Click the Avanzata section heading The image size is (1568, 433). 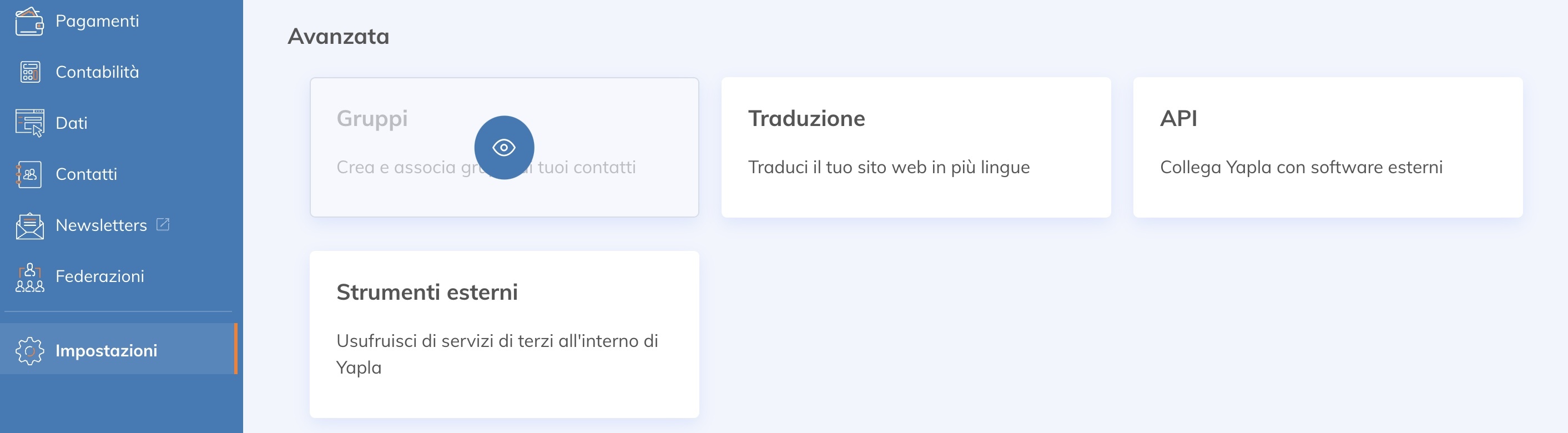[339, 36]
